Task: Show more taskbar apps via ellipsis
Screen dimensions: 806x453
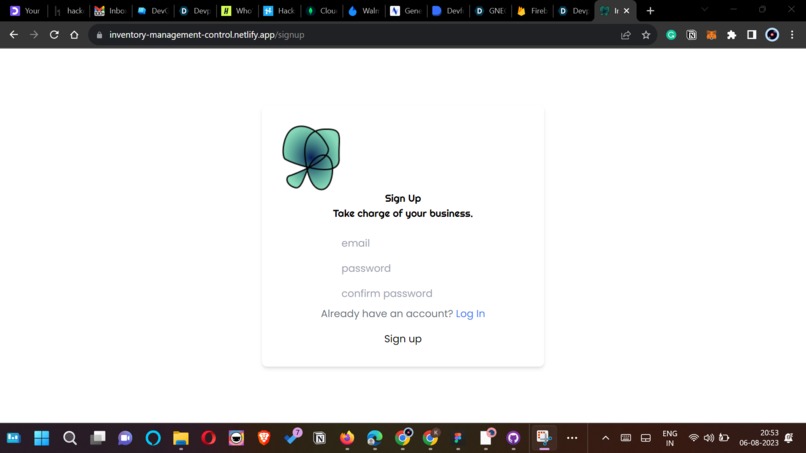Action: tap(572, 438)
